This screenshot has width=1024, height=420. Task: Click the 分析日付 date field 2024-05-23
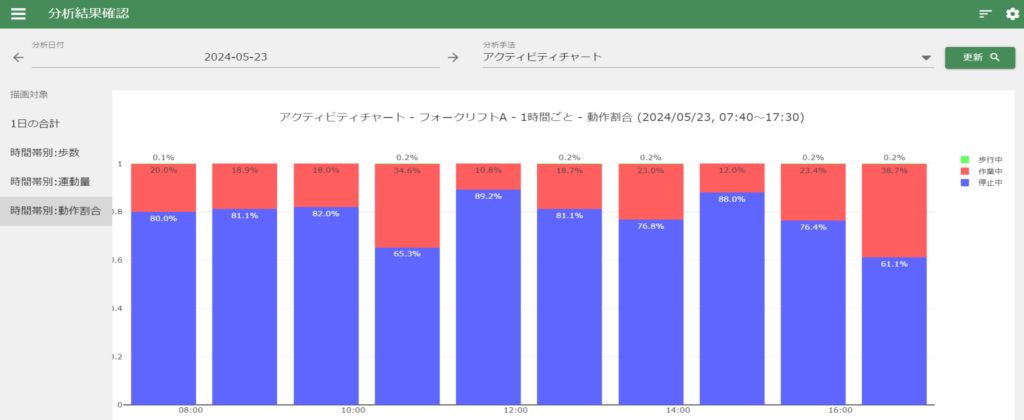236,58
